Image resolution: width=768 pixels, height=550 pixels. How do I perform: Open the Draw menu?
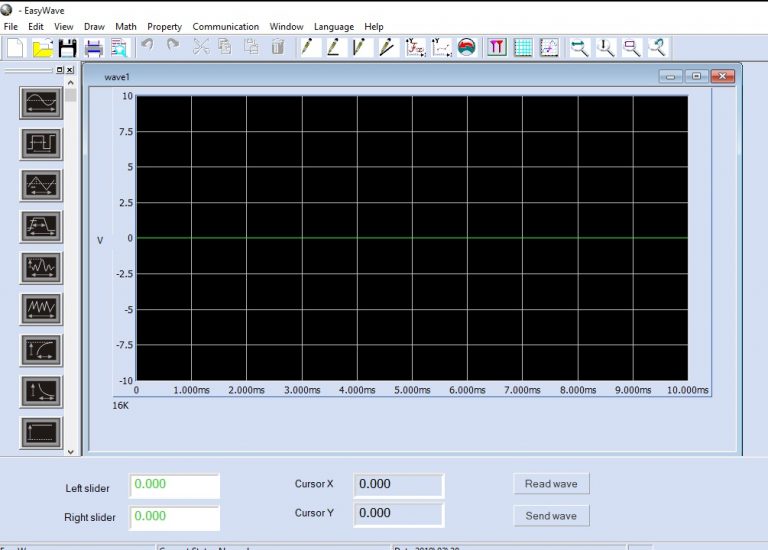tap(94, 27)
